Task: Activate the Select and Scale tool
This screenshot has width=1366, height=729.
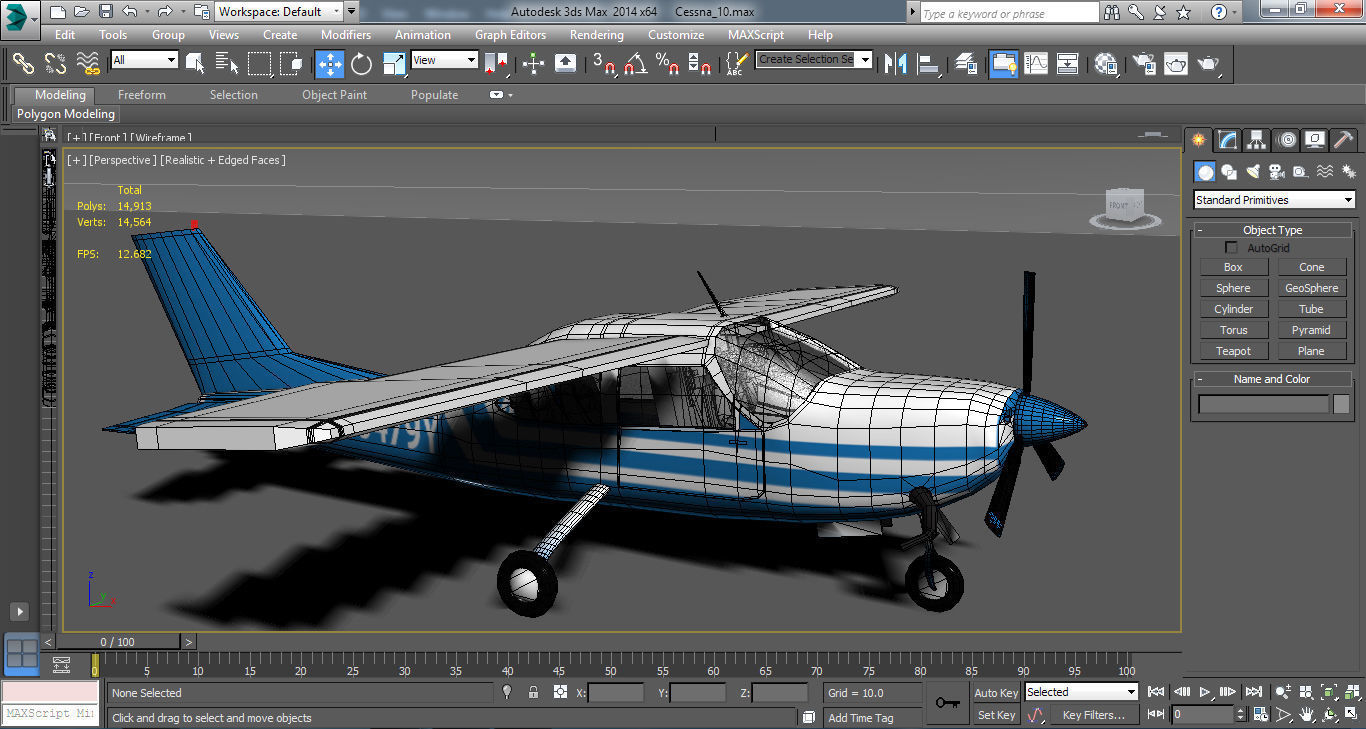Action: [394, 64]
